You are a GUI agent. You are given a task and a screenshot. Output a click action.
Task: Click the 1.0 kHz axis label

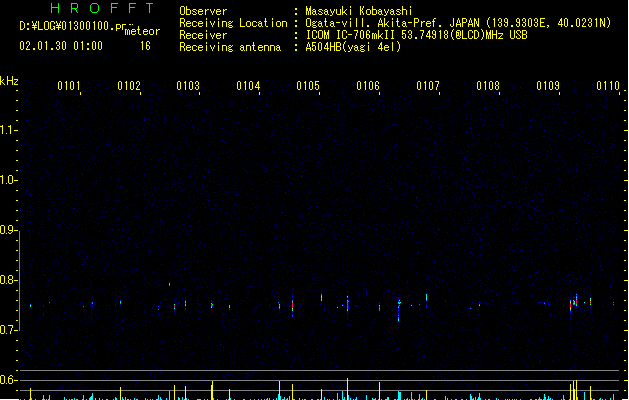(x=8, y=180)
